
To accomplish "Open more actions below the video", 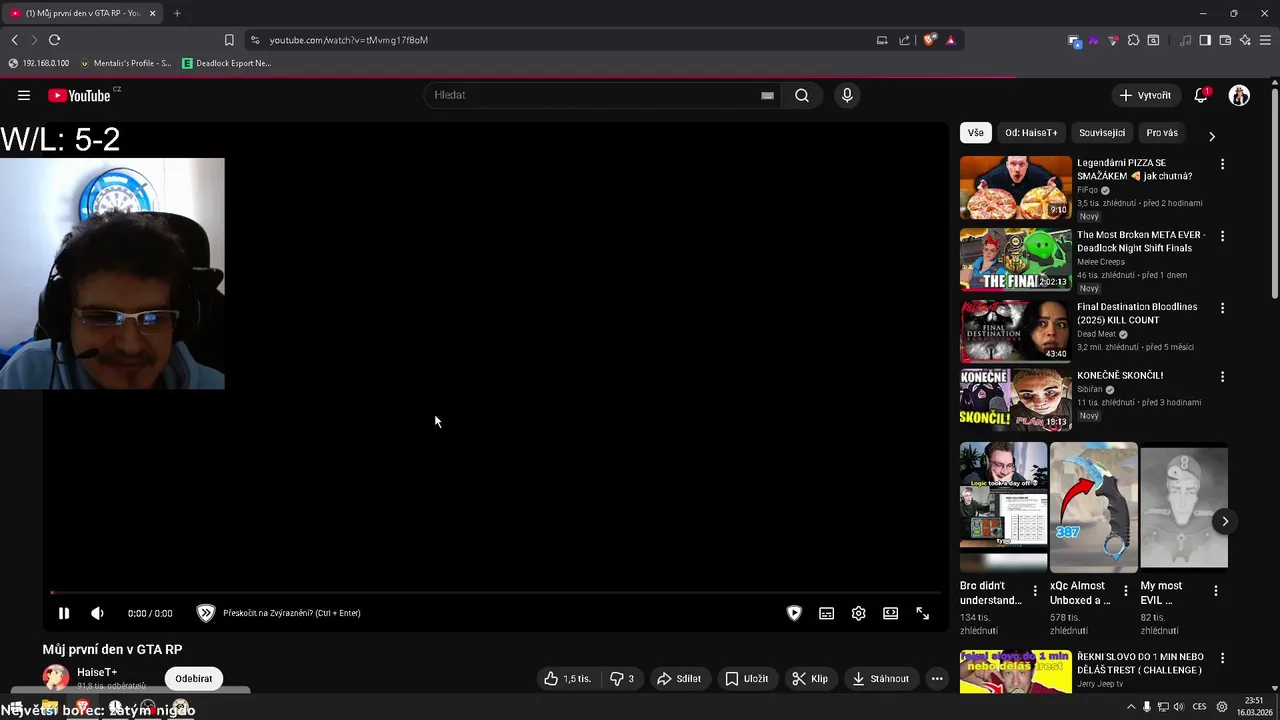I will click(x=937, y=679).
